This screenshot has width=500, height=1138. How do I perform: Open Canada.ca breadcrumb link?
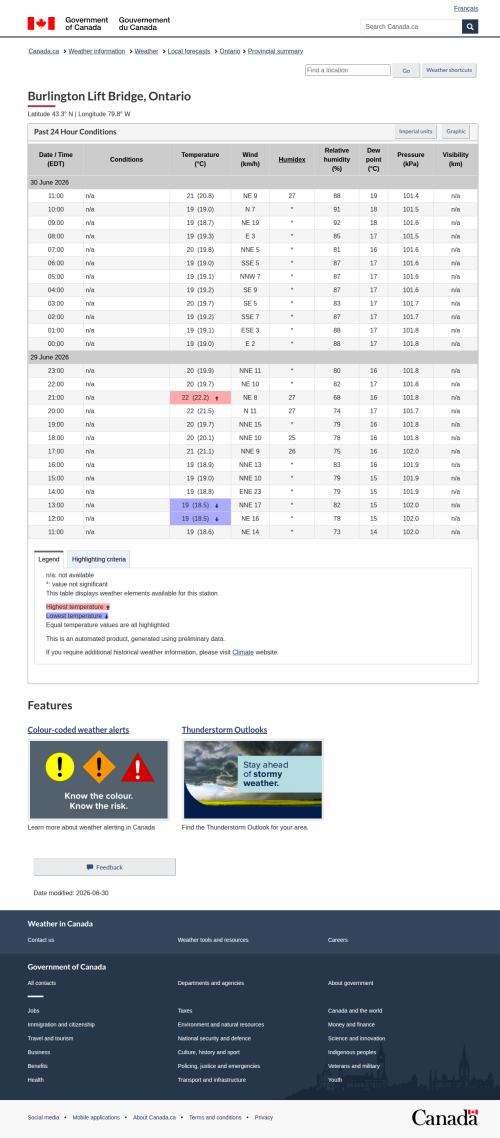pyautogui.click(x=44, y=52)
